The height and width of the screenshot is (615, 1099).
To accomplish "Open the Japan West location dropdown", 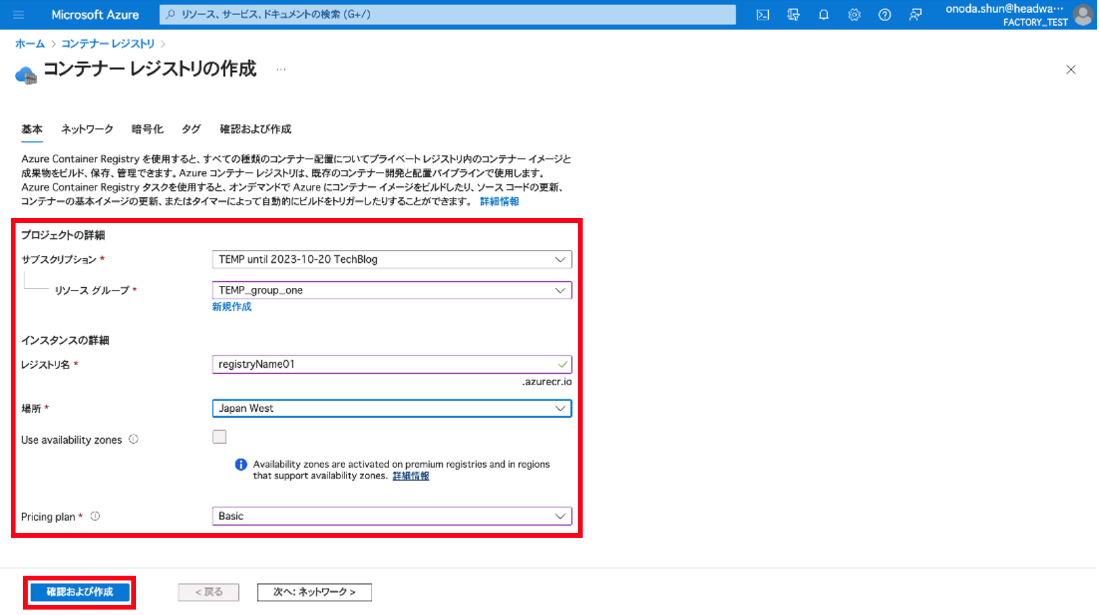I will pos(392,408).
